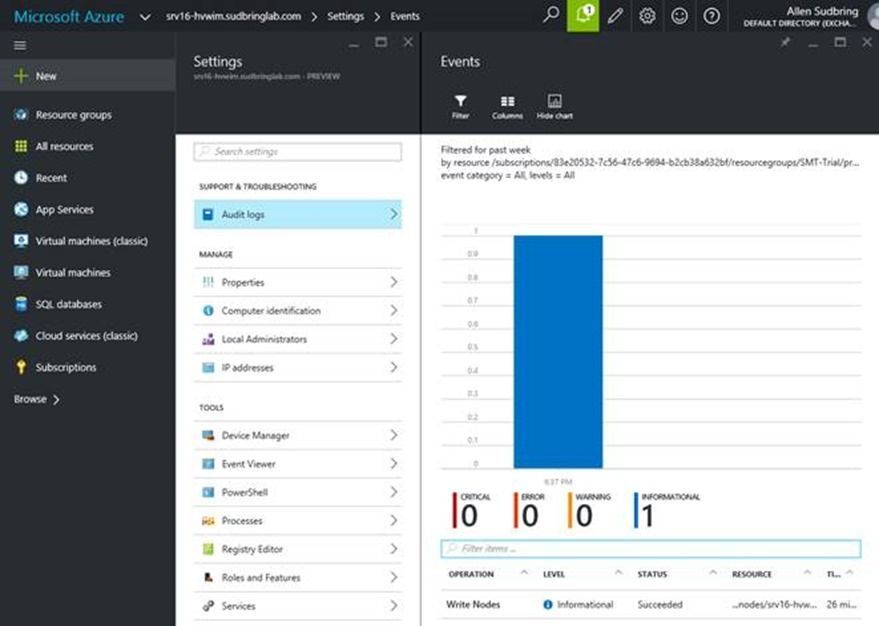Screen dimensions: 879x626
Task: Click the blue chart bar
Action: pos(558,351)
